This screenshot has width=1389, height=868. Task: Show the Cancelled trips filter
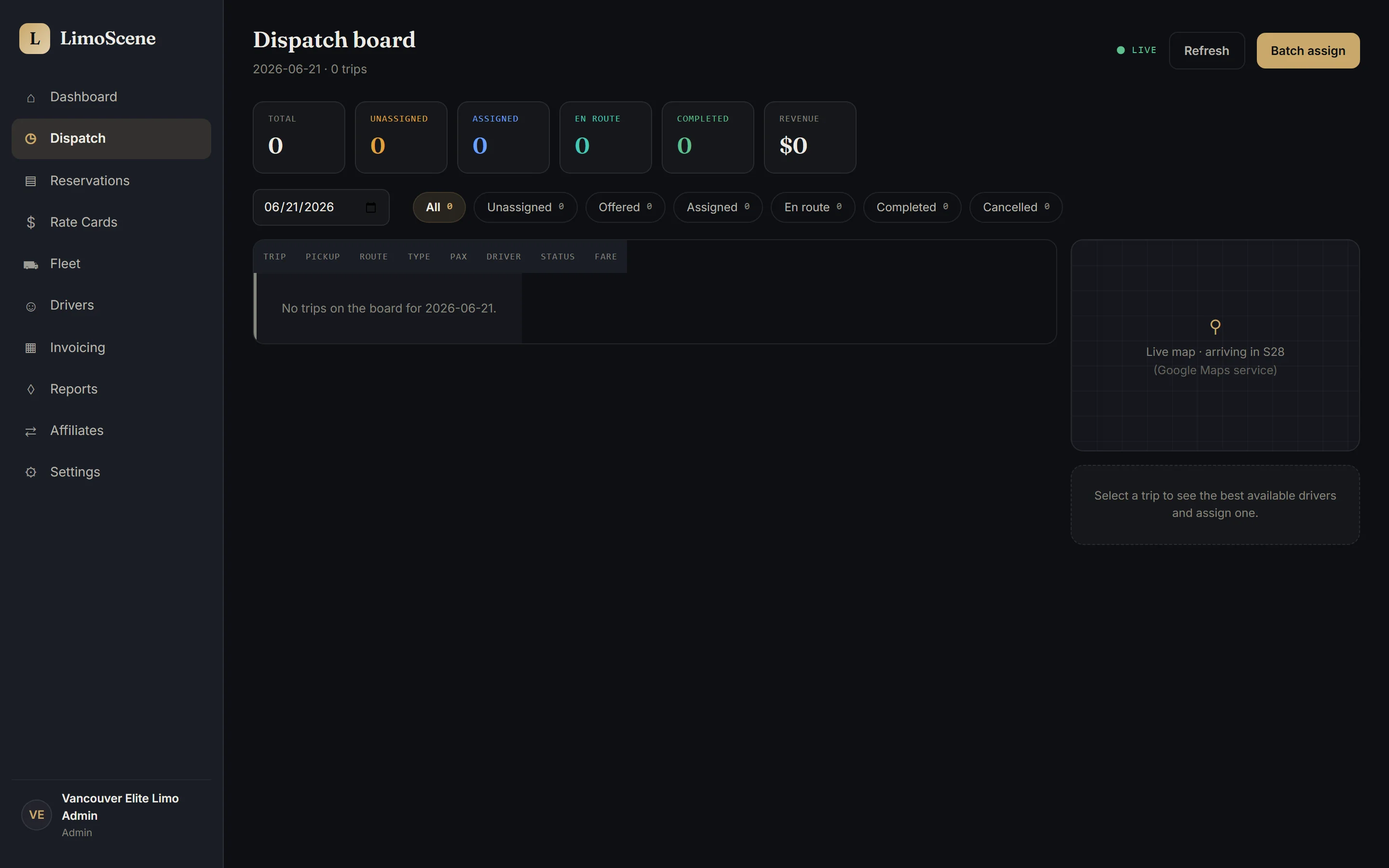1016,207
